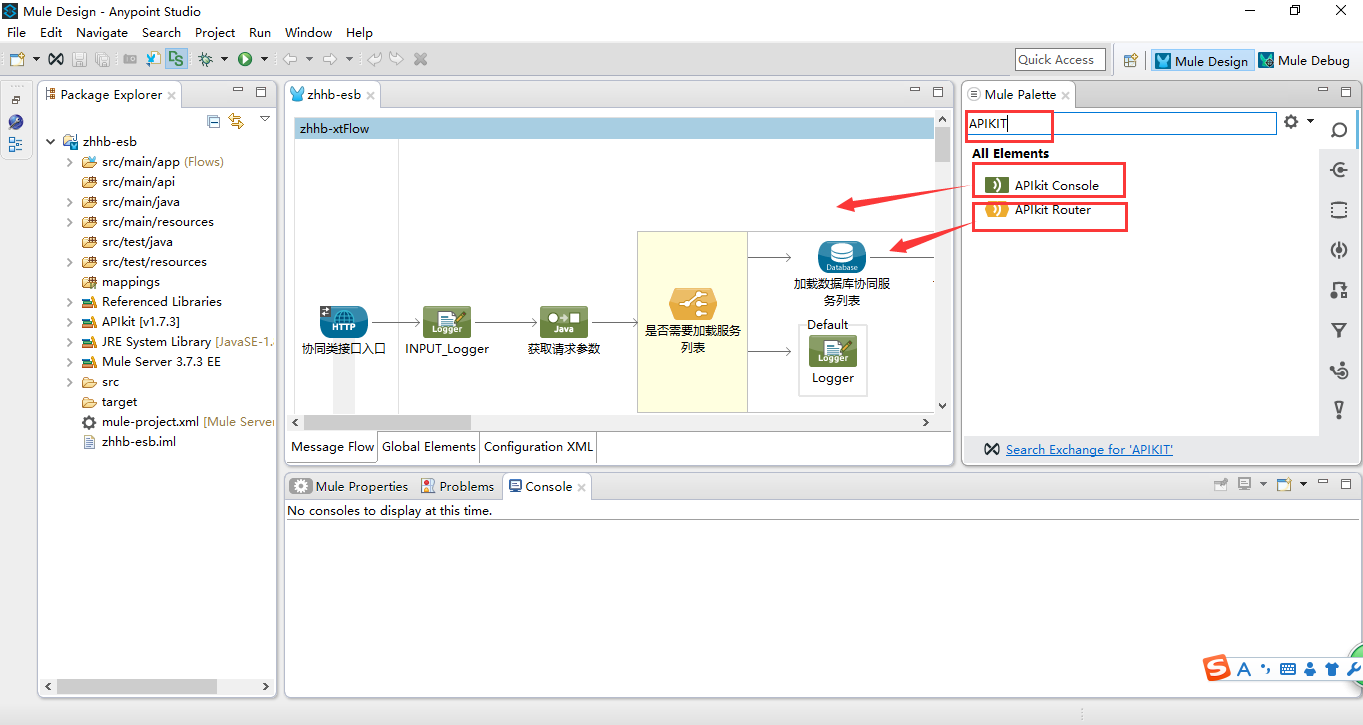Select the target folder
Image resolution: width=1363 pixels, height=725 pixels.
[x=119, y=402]
